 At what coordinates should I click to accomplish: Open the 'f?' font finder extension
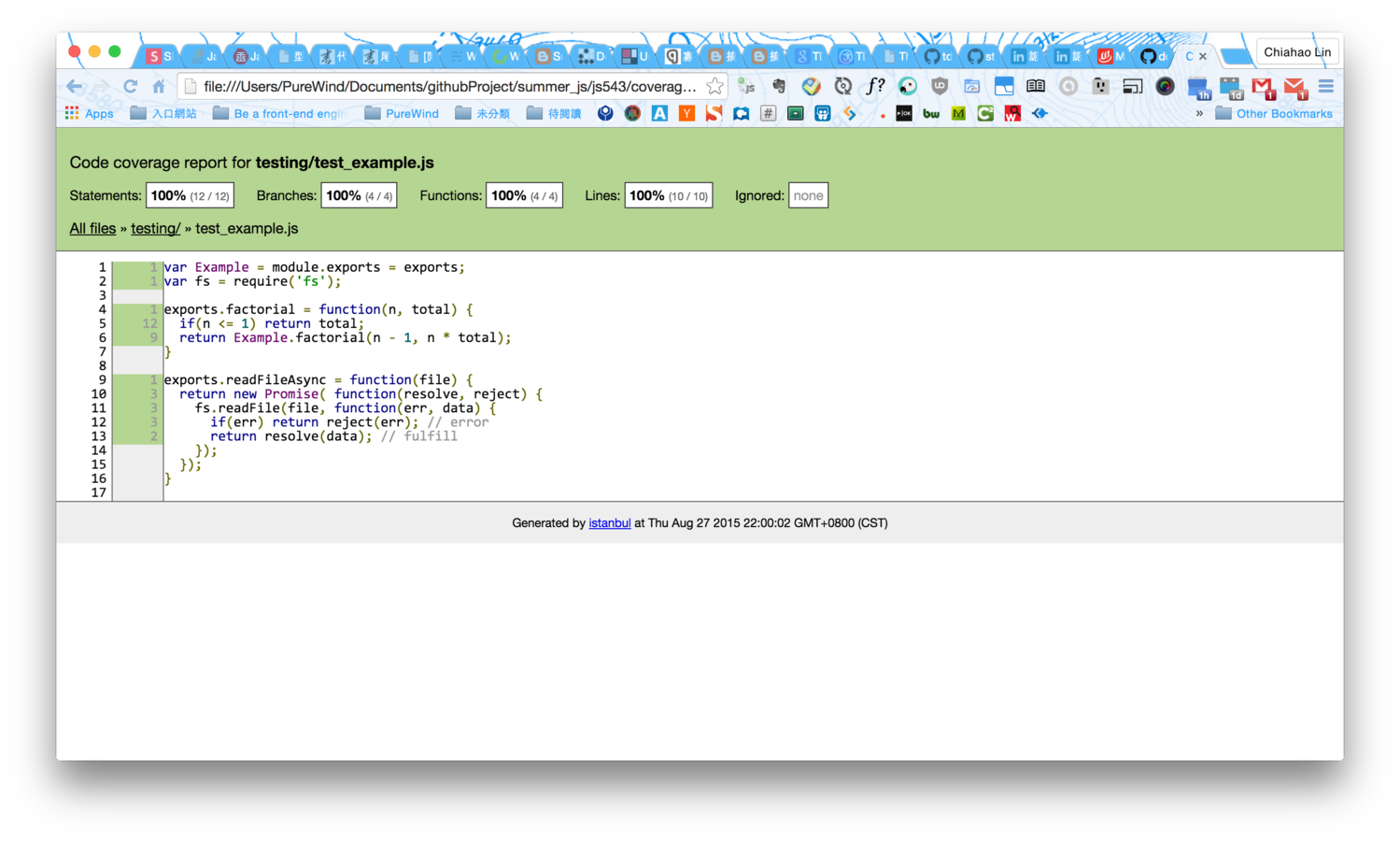tap(874, 87)
